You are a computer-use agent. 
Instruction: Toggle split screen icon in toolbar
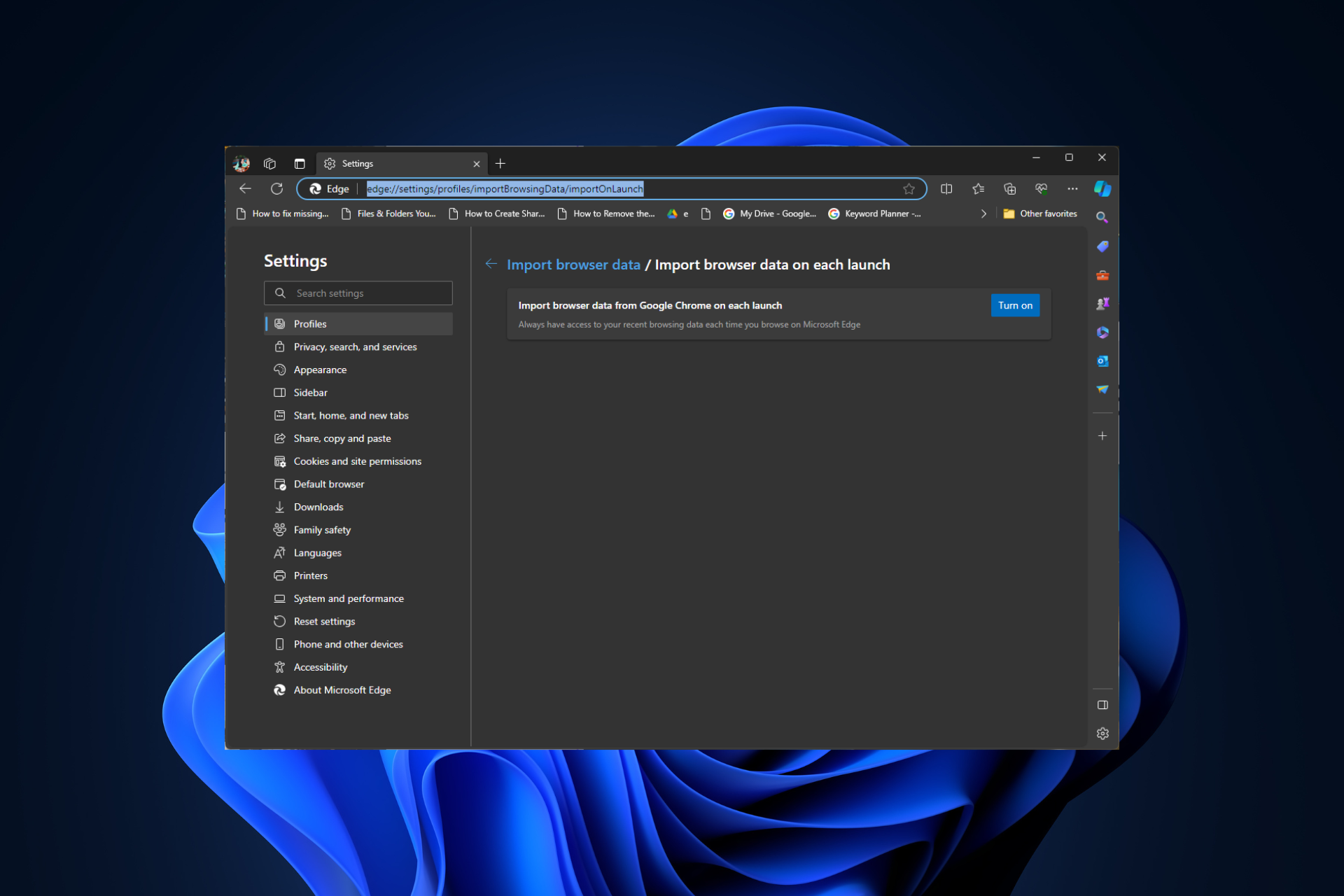[946, 189]
